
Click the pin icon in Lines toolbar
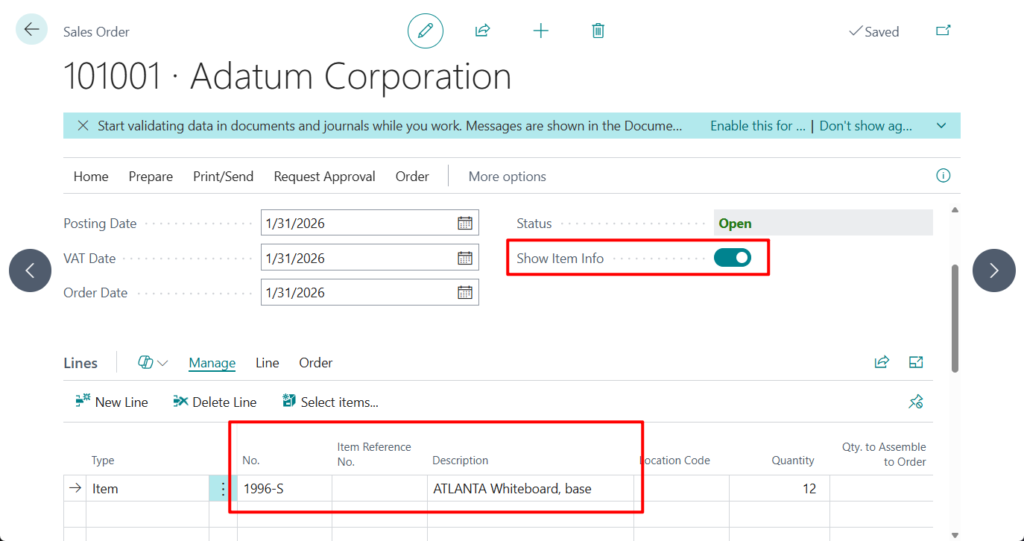coord(915,402)
